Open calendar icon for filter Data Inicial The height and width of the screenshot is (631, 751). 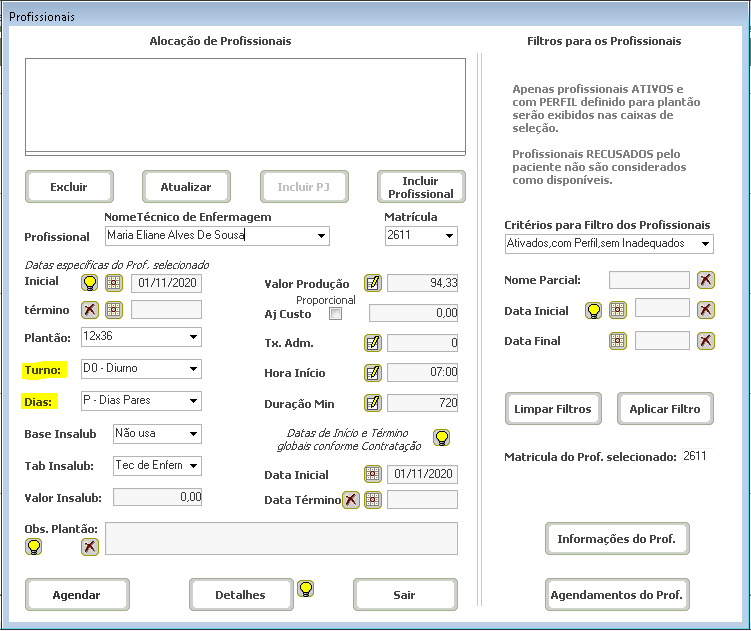tap(617, 310)
